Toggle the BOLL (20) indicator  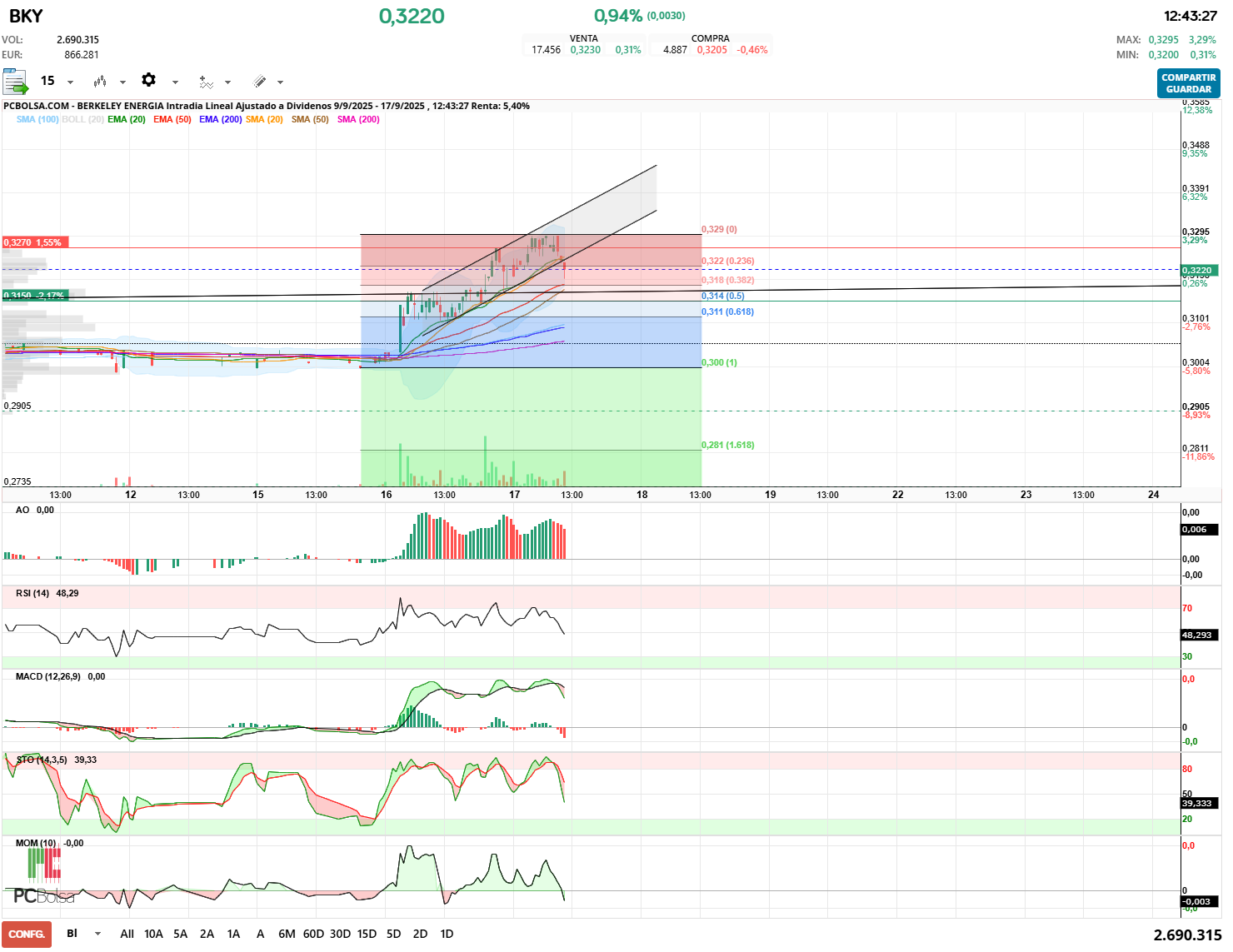(x=82, y=119)
